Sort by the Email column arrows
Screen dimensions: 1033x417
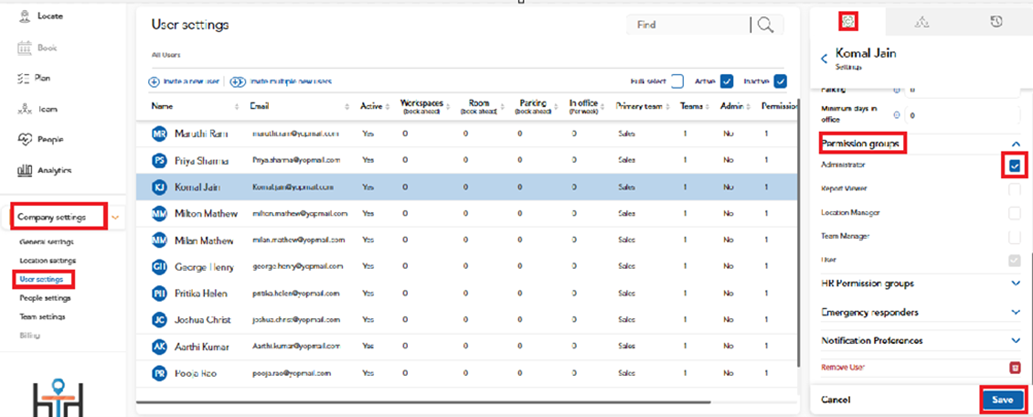(x=347, y=106)
